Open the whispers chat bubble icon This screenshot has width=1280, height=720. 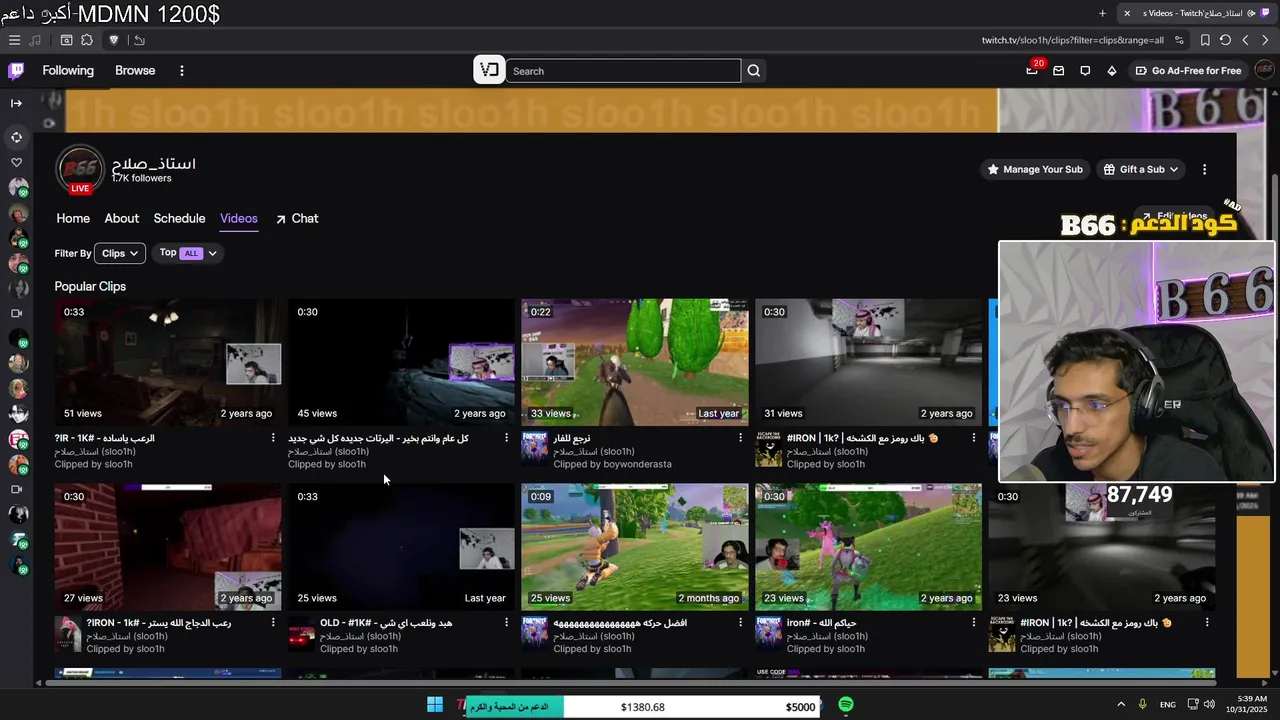point(1085,71)
